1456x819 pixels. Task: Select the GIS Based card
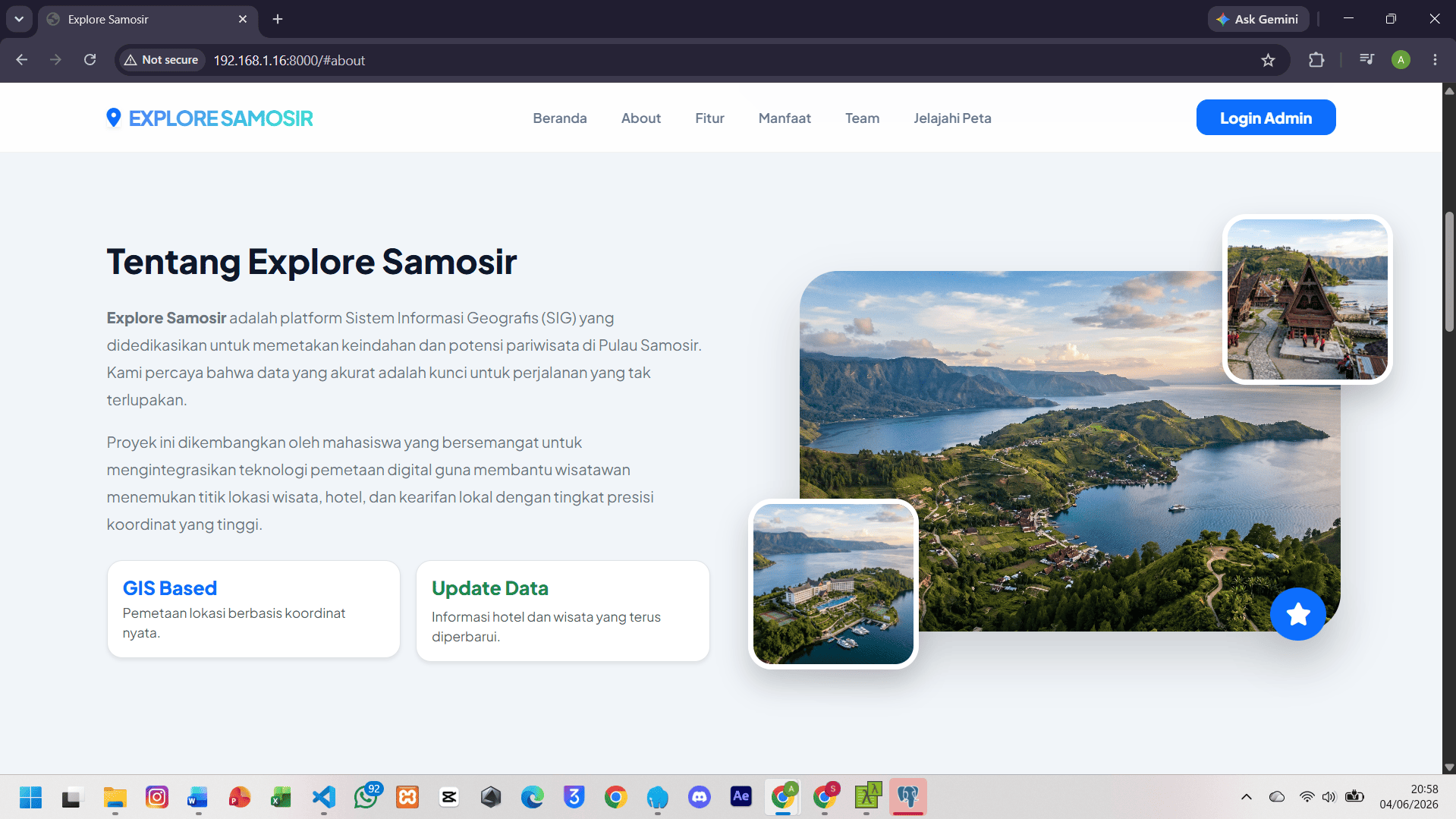tap(253, 609)
